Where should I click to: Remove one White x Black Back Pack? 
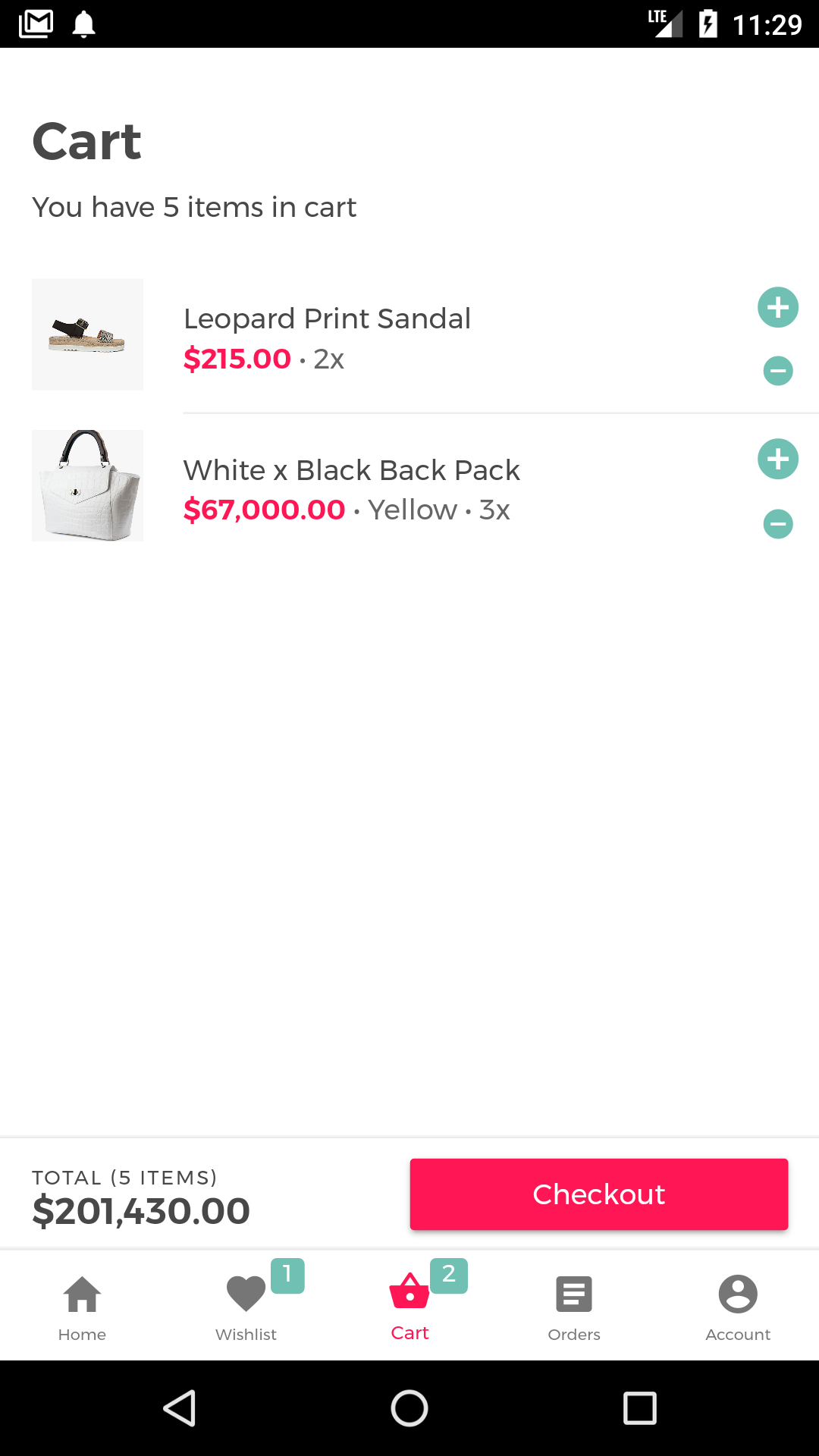click(x=778, y=524)
